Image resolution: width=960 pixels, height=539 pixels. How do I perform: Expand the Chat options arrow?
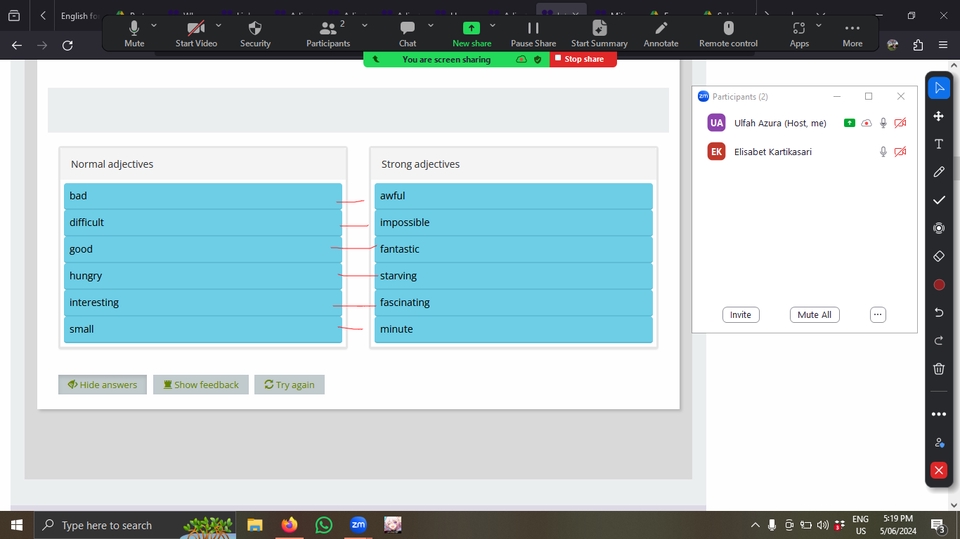[x=430, y=26]
